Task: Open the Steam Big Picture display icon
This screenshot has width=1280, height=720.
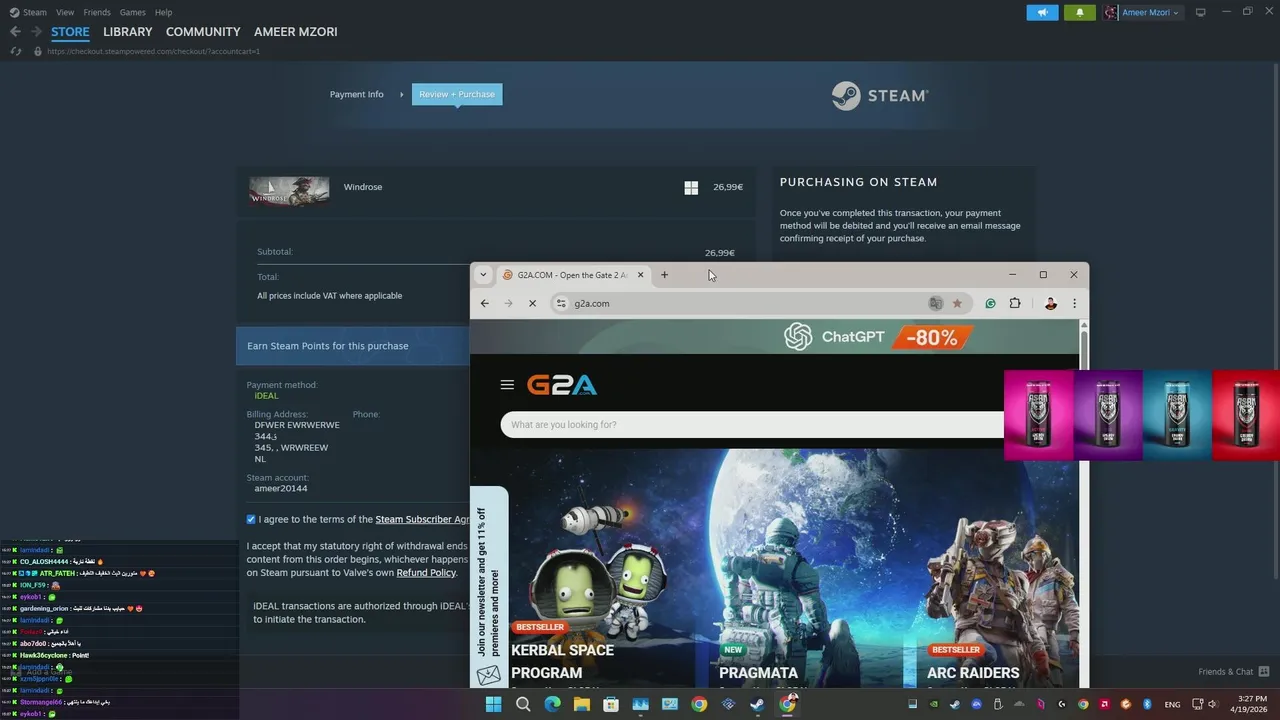Action: coord(1201,12)
